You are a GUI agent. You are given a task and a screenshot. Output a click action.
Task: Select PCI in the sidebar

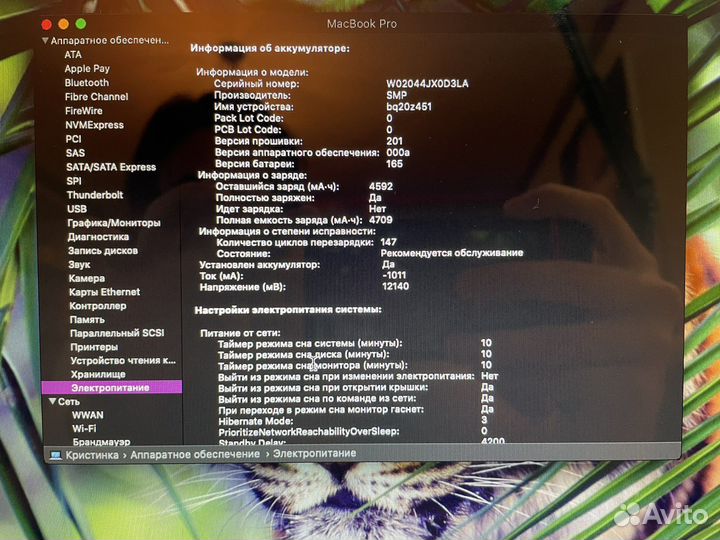click(x=73, y=139)
